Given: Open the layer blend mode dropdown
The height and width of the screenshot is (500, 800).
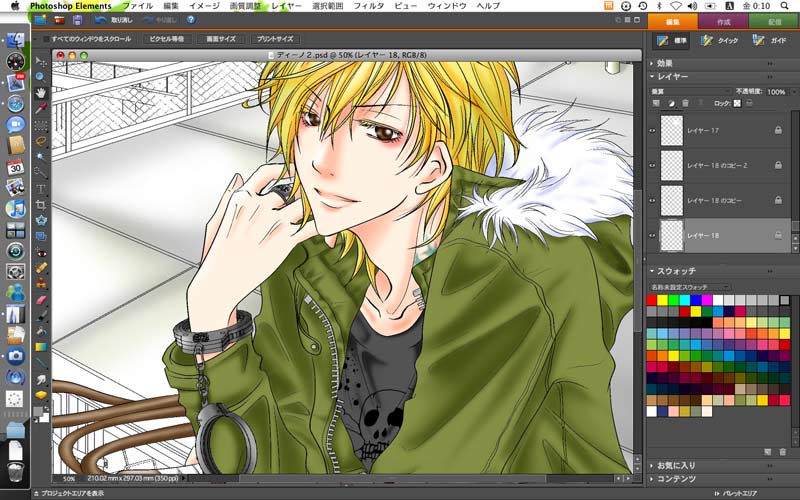Looking at the screenshot, I should tap(690, 91).
